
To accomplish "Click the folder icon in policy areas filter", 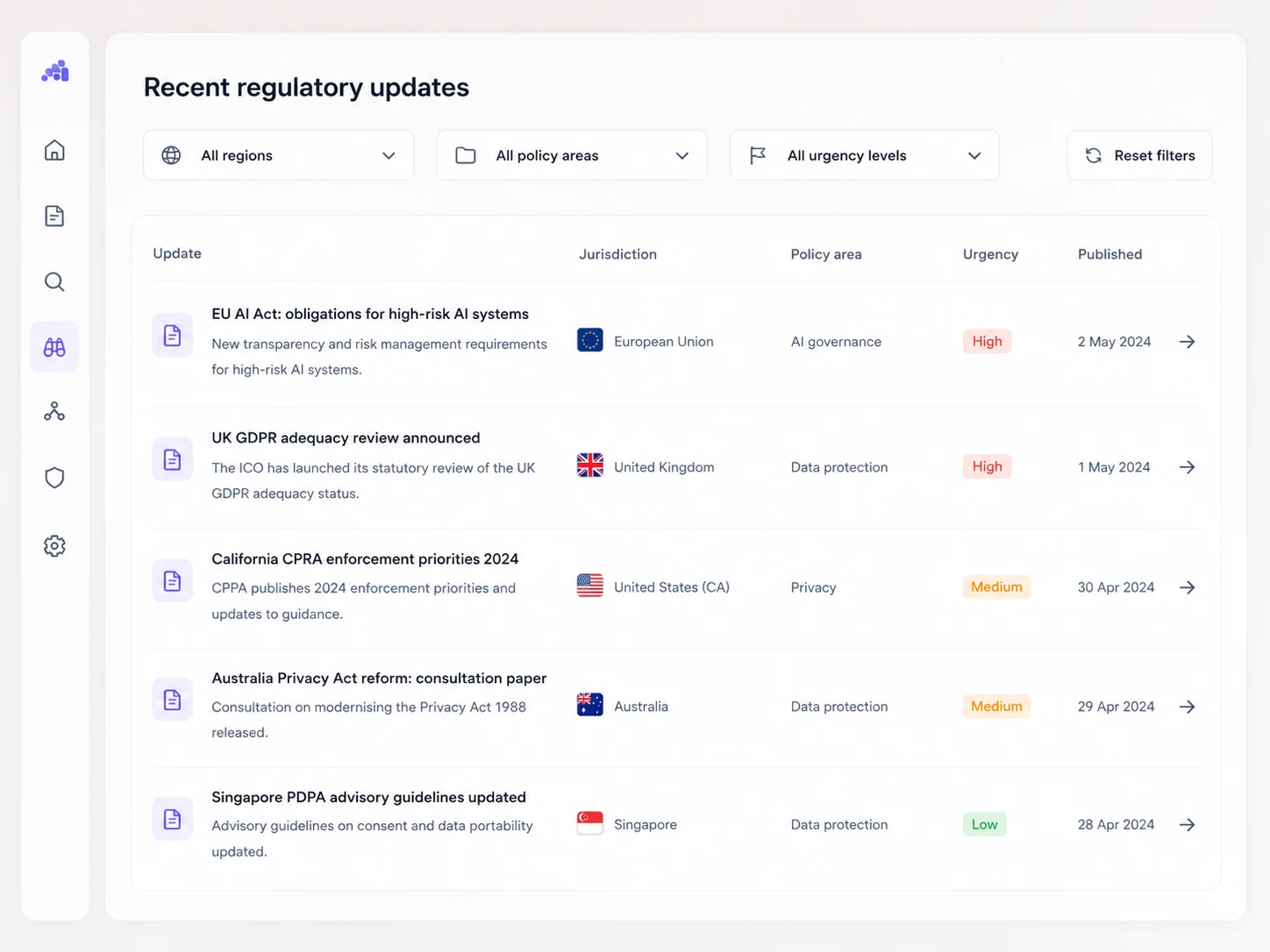I will [466, 155].
